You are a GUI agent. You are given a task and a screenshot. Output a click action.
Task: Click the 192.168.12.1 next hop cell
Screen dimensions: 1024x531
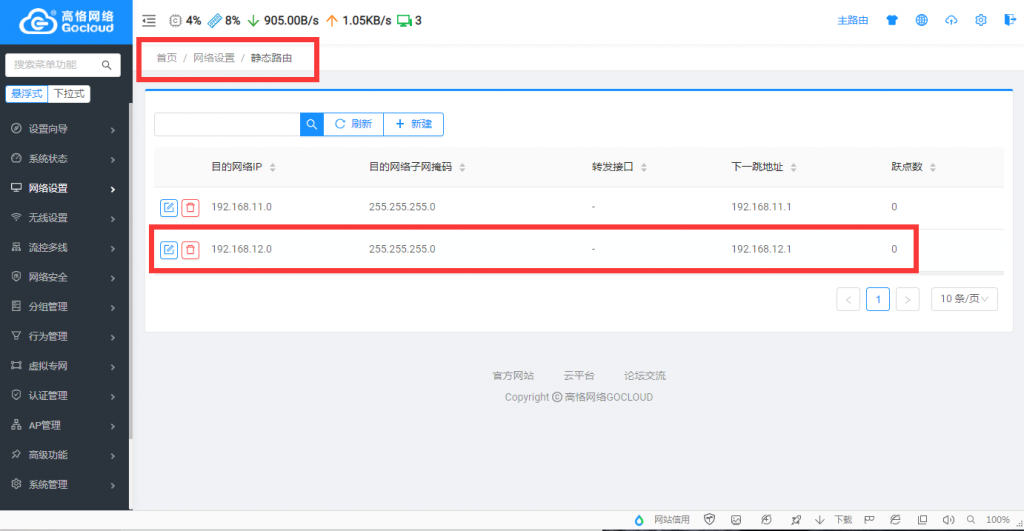pyautogui.click(x=761, y=249)
